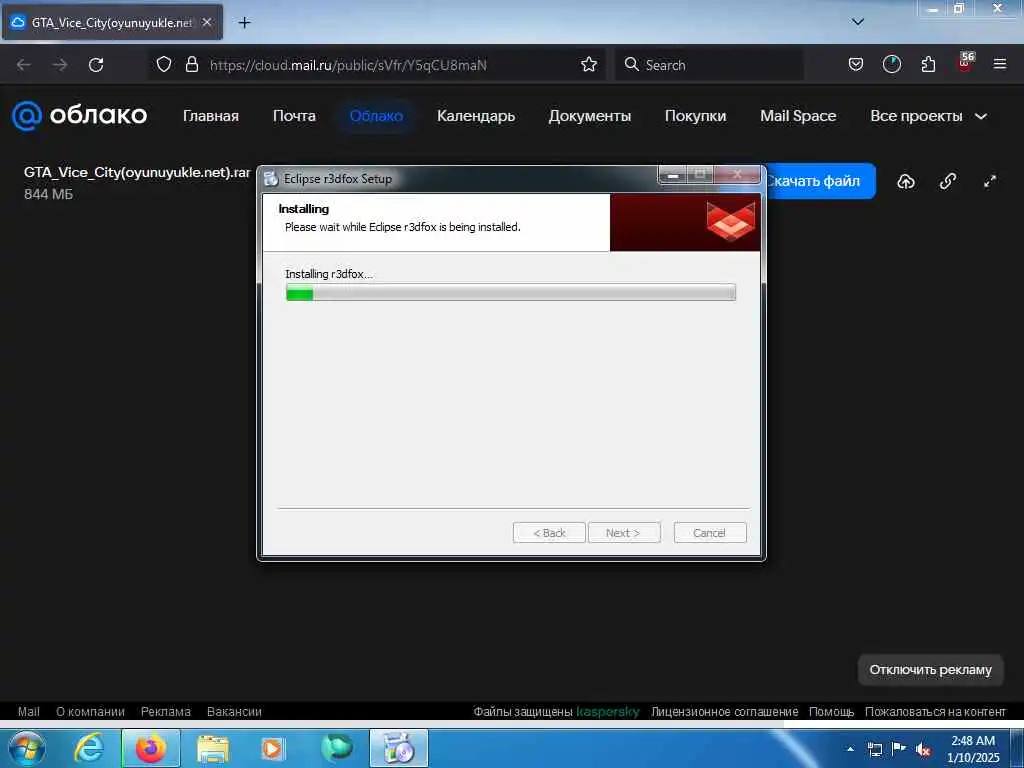The width and height of the screenshot is (1024, 768).
Task: Click the extension icon with 56 badge
Action: (965, 62)
